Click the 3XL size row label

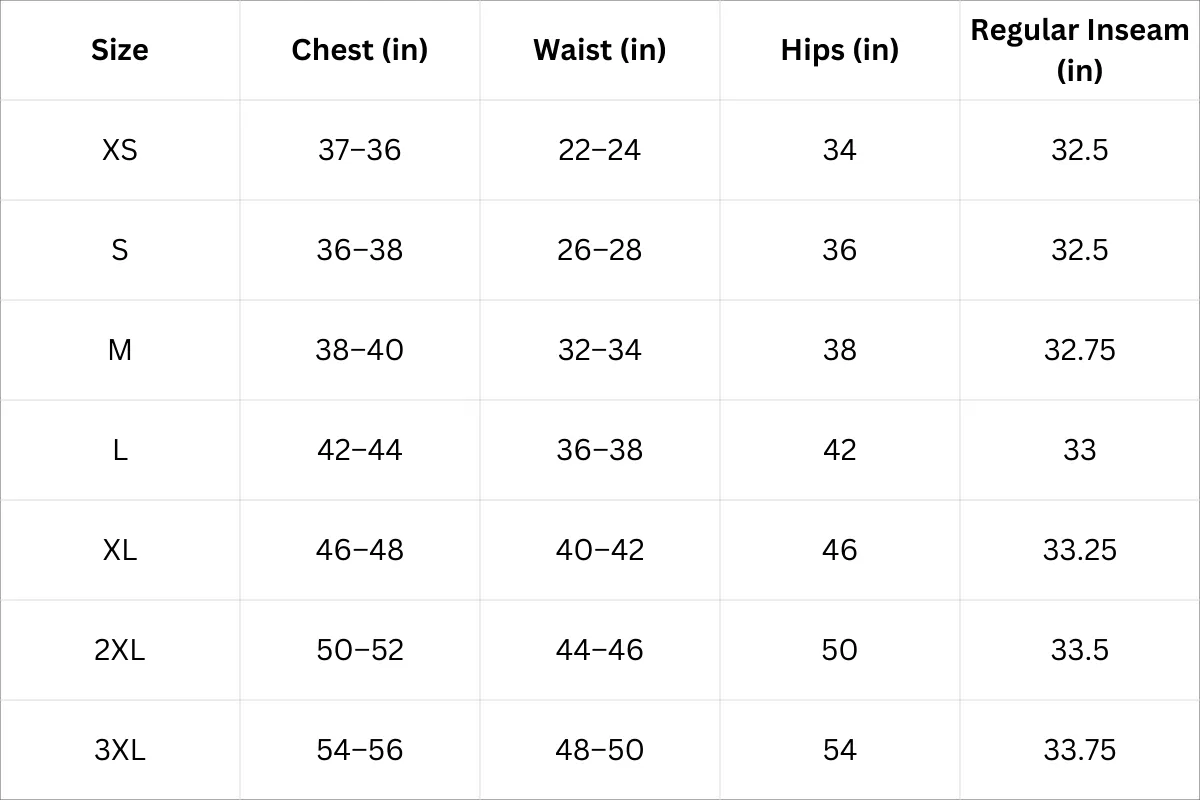pos(120,750)
